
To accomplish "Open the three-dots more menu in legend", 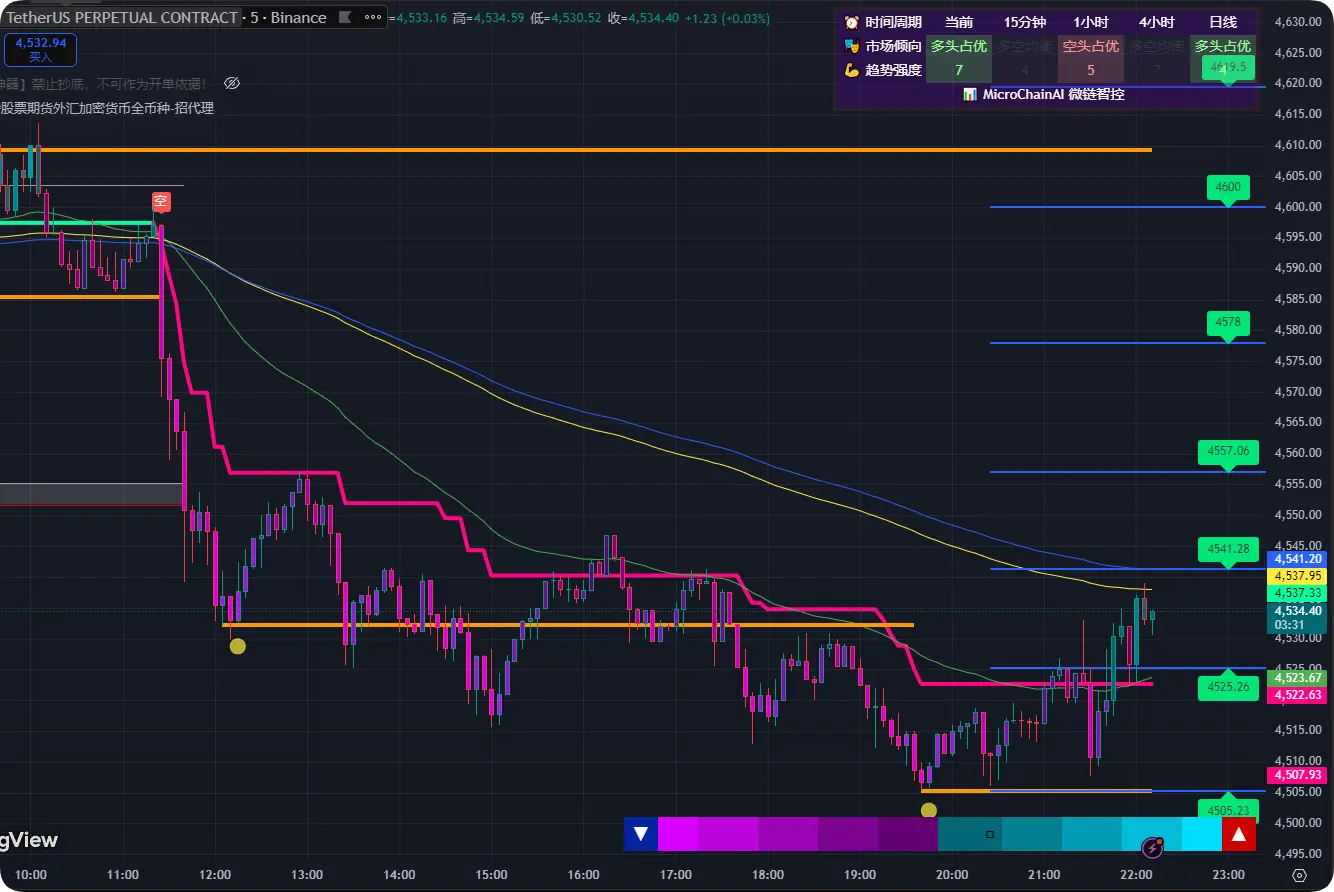I will click(x=373, y=17).
